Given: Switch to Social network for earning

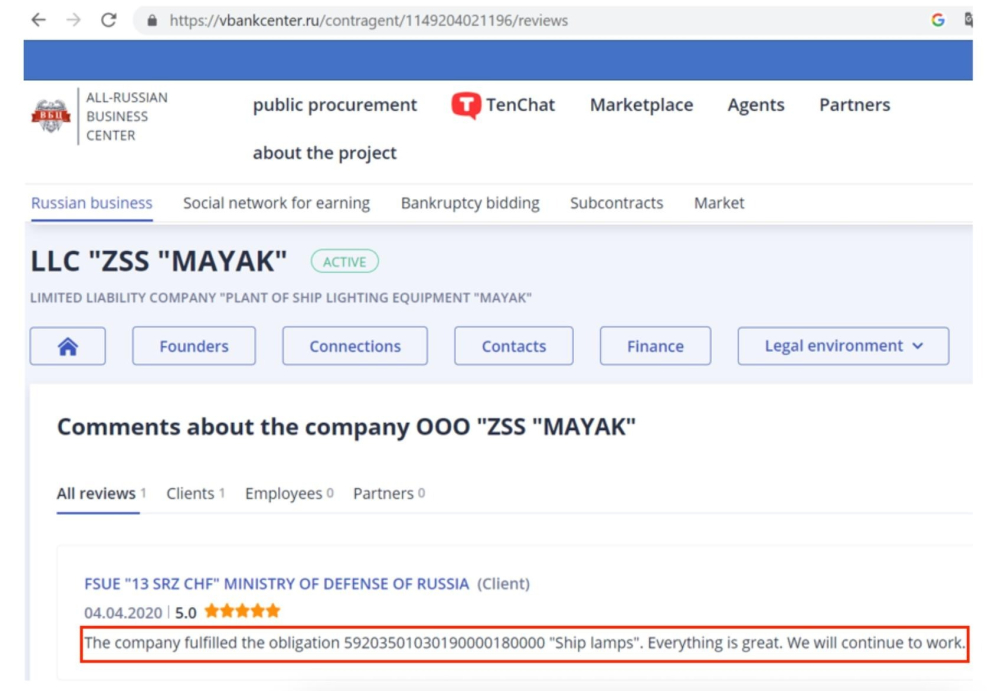Looking at the screenshot, I should pos(276,203).
